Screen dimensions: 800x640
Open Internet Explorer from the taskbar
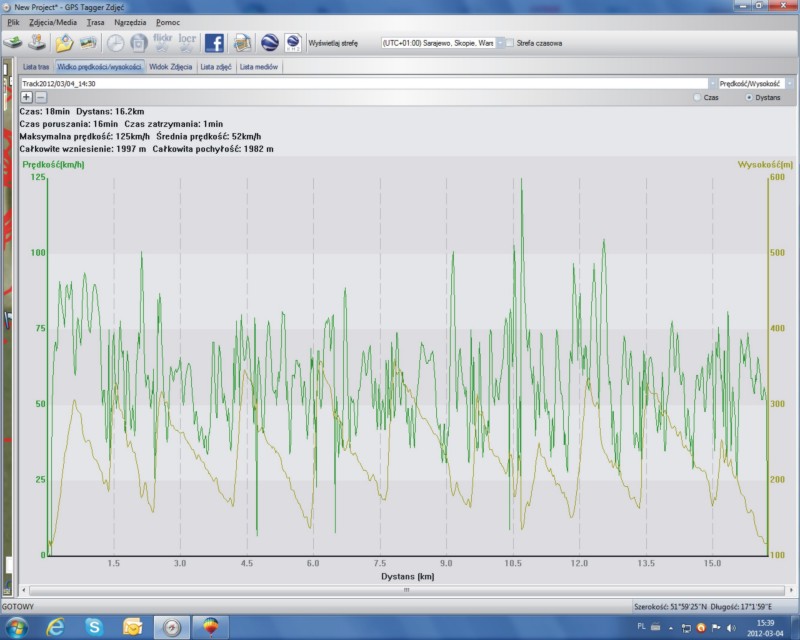pos(55,627)
